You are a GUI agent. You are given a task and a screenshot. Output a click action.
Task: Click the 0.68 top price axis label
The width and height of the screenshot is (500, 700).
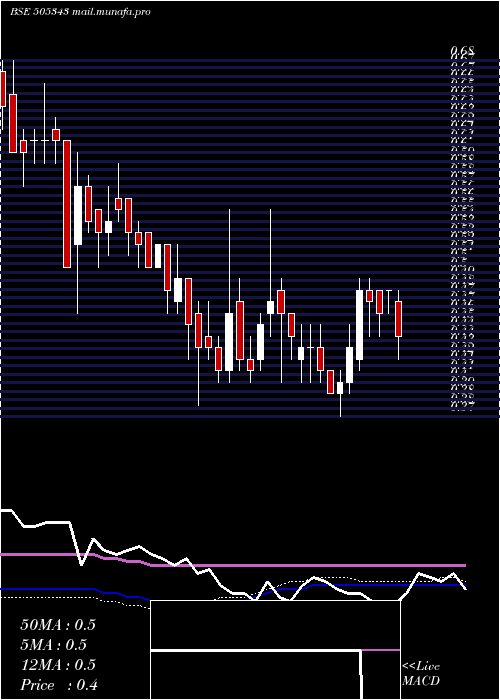click(462, 50)
